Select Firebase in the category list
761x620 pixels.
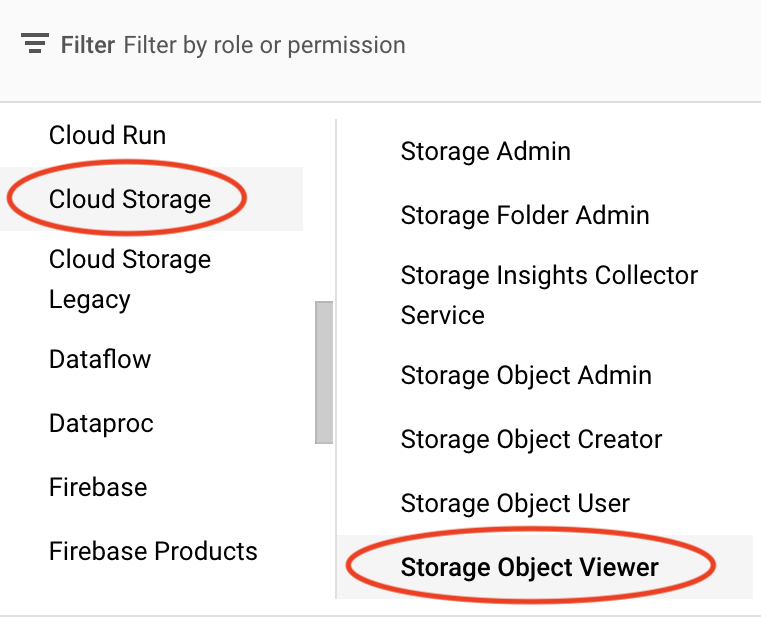(98, 487)
